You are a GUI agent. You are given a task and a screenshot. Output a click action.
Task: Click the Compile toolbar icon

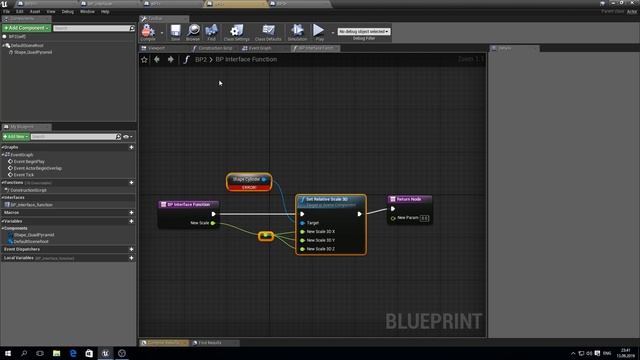click(148, 31)
